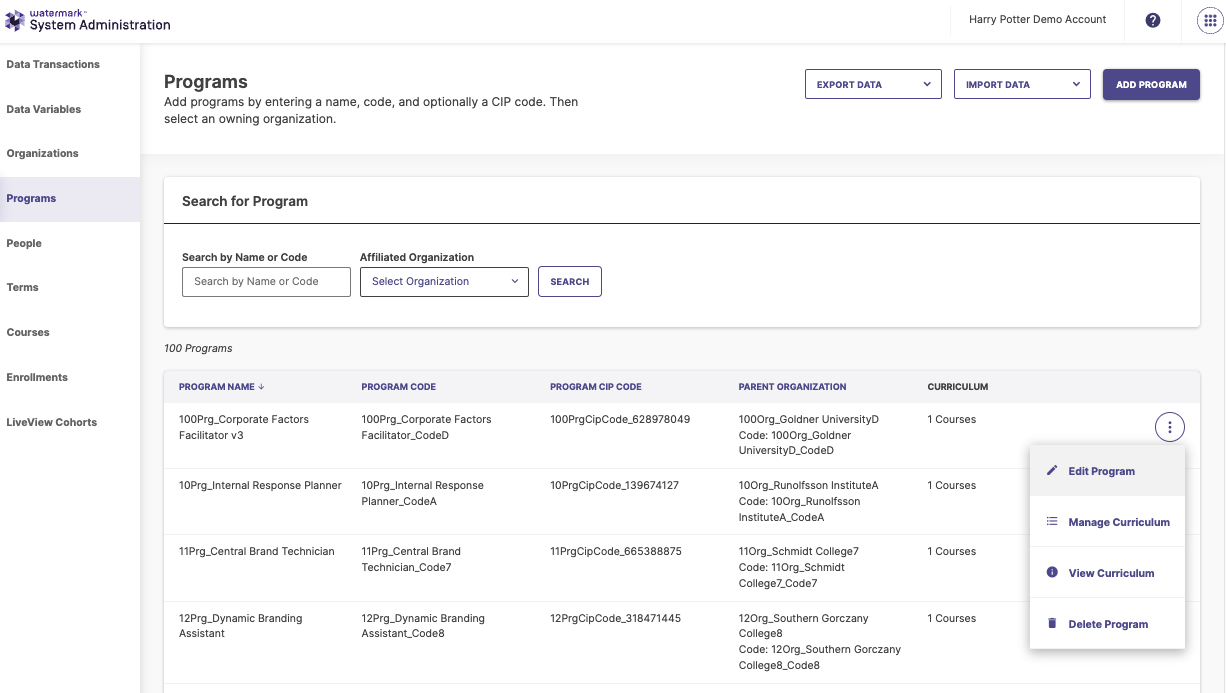This screenshot has height=693, width=1226.
Task: Click 12Prg_Dynamic Branding Assistant program name
Action: [241, 626]
